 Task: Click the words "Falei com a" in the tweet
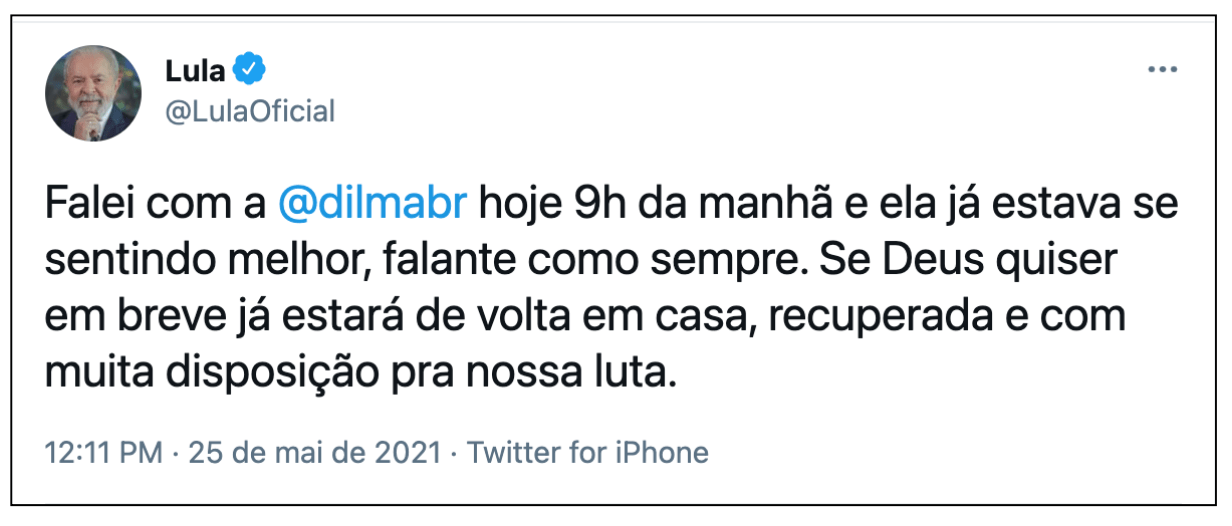(x=156, y=204)
